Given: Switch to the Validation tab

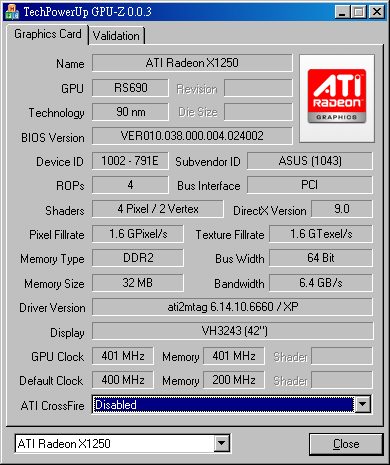Looking at the screenshot, I should tap(116, 36).
